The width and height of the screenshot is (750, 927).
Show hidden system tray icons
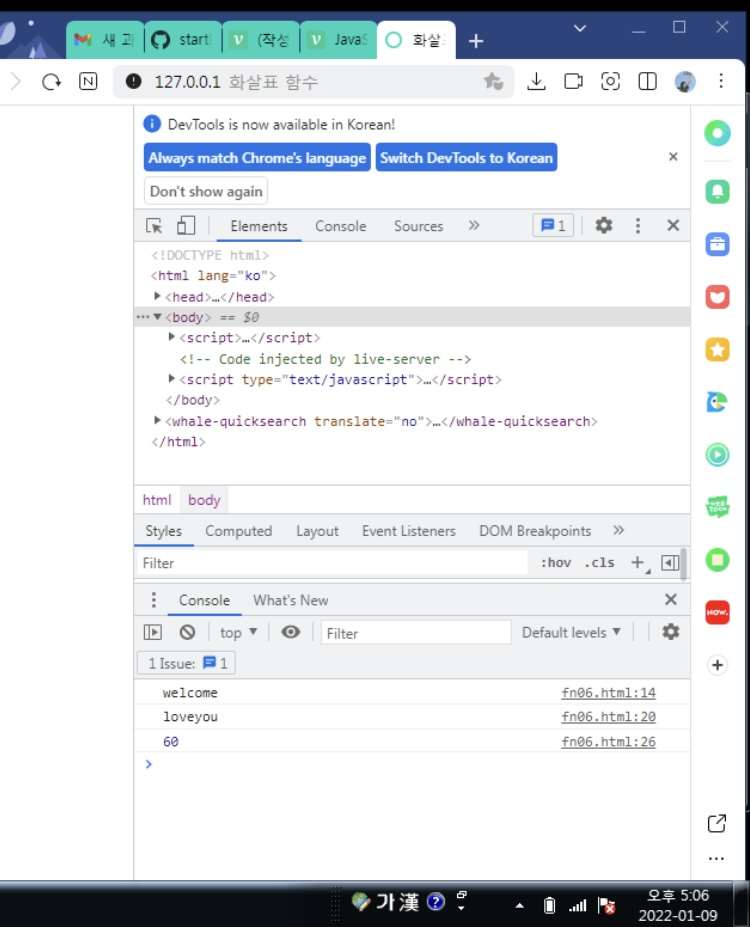pyautogui.click(x=520, y=905)
